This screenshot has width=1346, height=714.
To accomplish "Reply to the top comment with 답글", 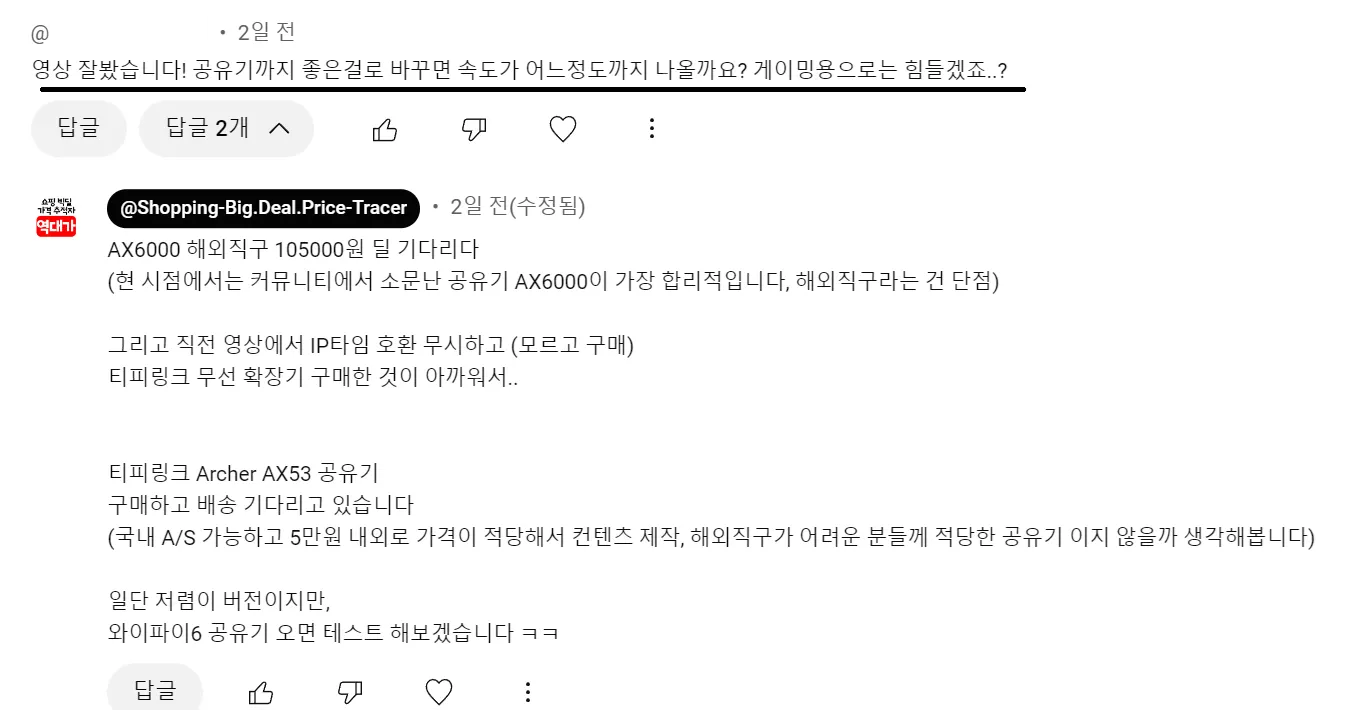I will click(79, 128).
